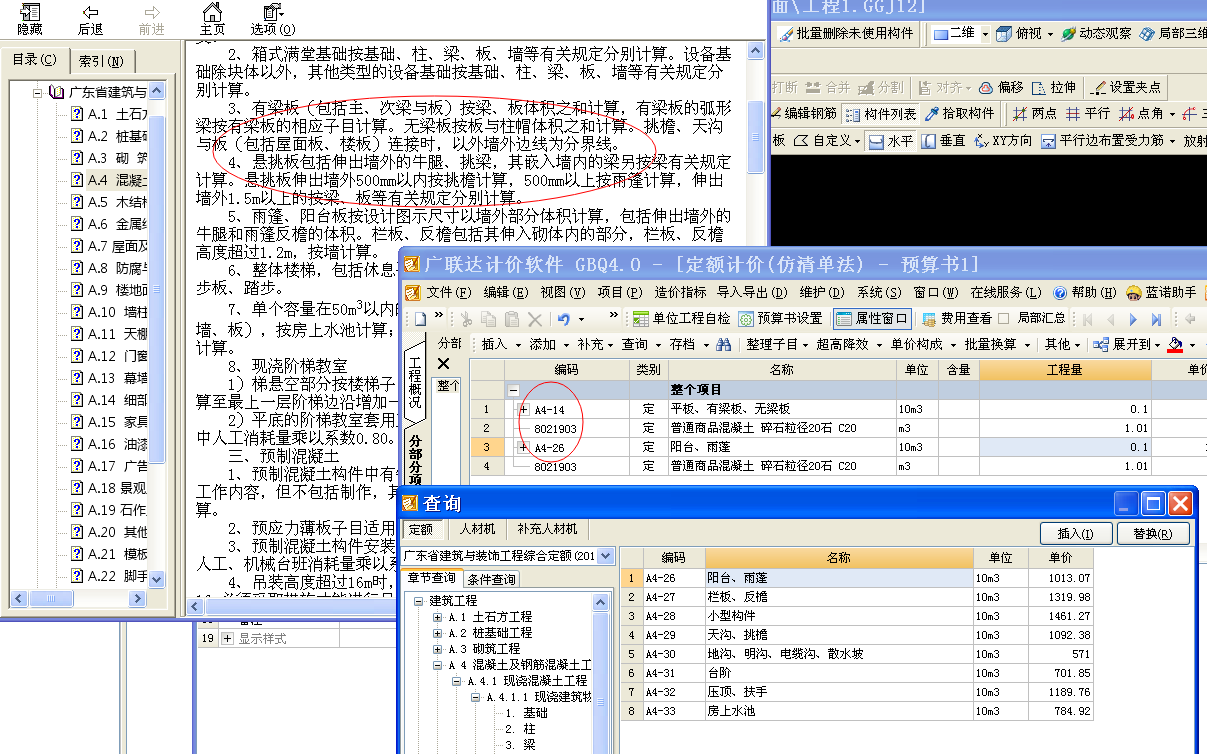This screenshot has height=754, width=1207.
Task: Select the 工程概况 vertical tab
Action: [x=416, y=382]
